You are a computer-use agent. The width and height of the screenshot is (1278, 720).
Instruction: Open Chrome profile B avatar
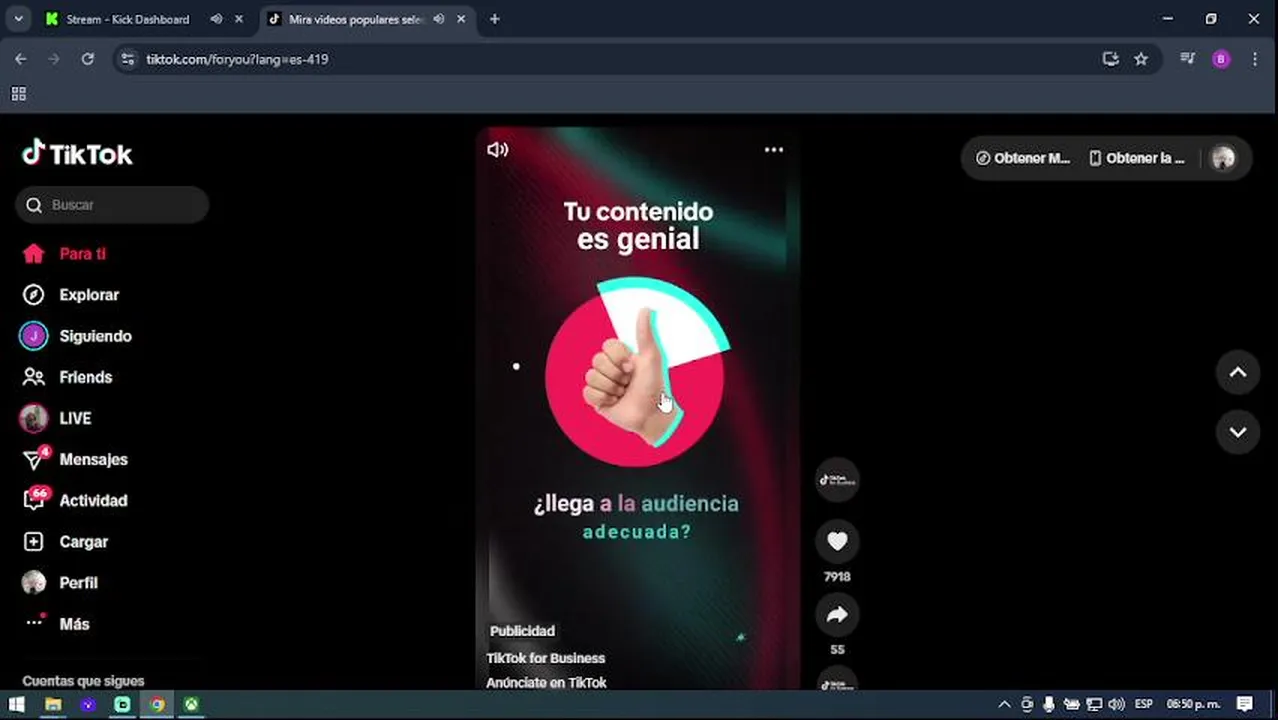pos(1220,59)
